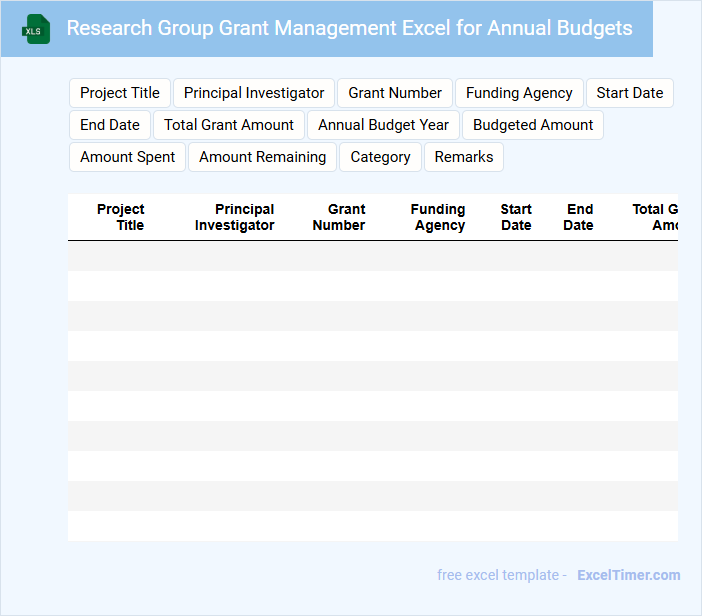The image size is (702, 616).
Task: Choose the Amount Spent tag
Action: tap(127, 157)
